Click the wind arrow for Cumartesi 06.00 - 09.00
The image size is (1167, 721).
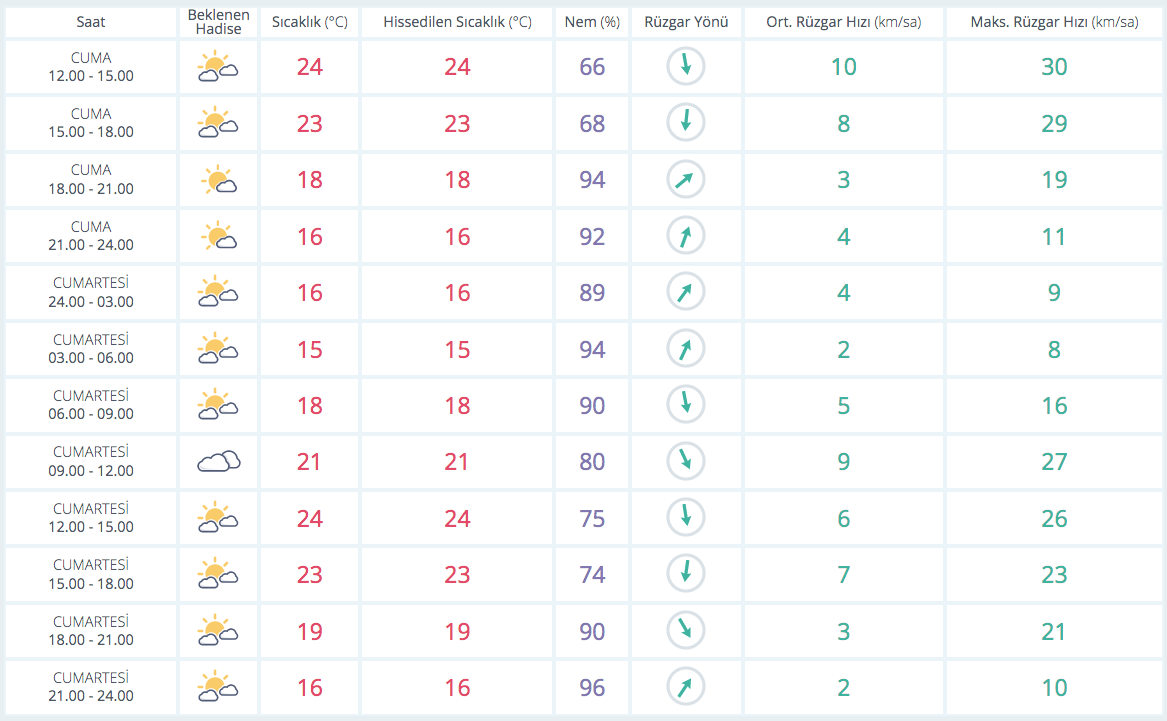(686, 405)
